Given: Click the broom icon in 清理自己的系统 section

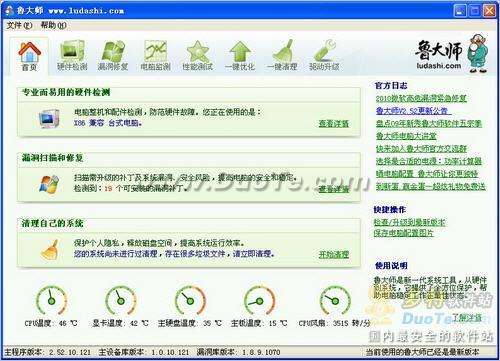Looking at the screenshot, I should pyautogui.click(x=50, y=249).
